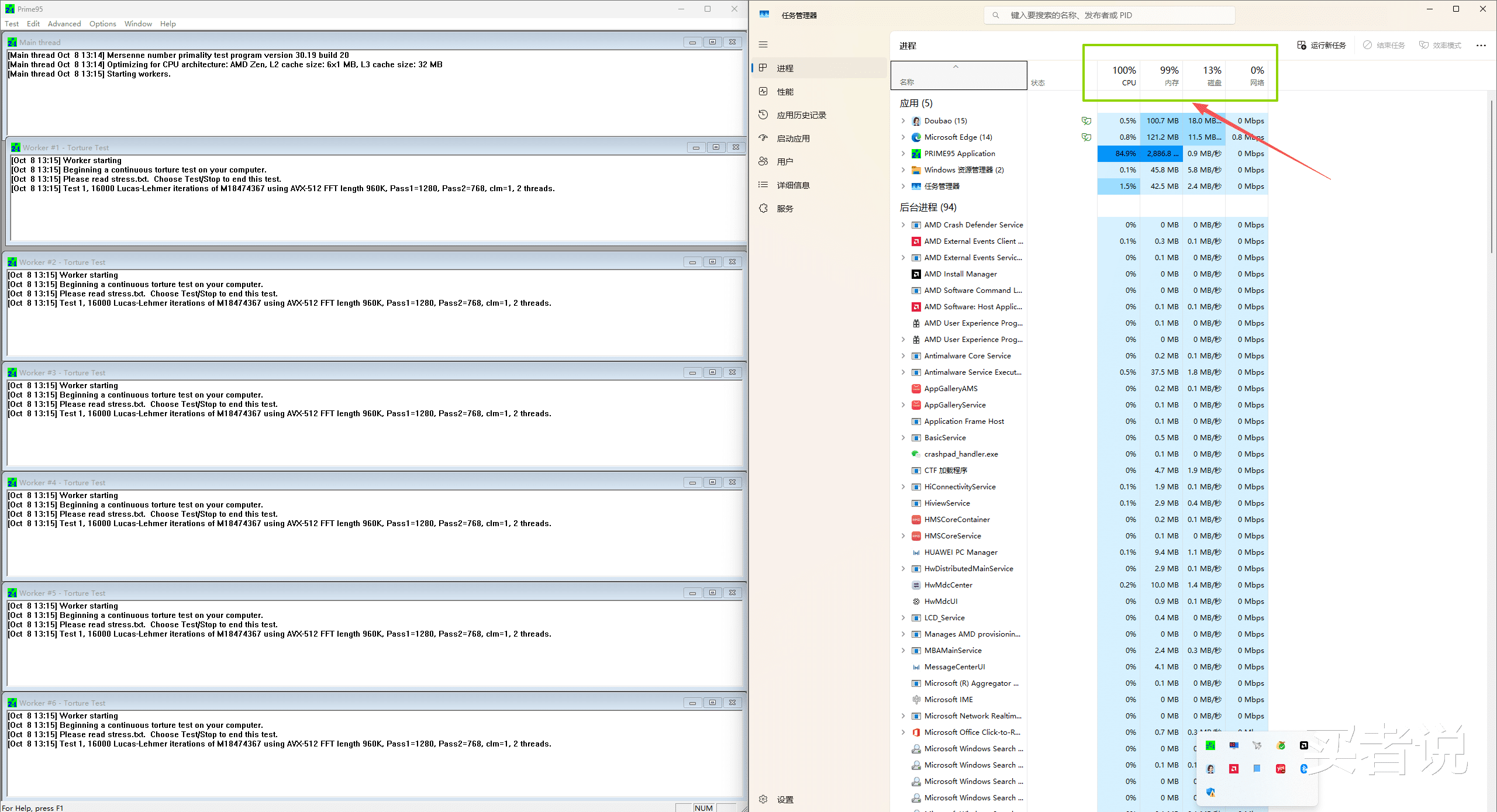Expand the Doubao process group
The width and height of the screenshot is (1497, 812).
(903, 121)
